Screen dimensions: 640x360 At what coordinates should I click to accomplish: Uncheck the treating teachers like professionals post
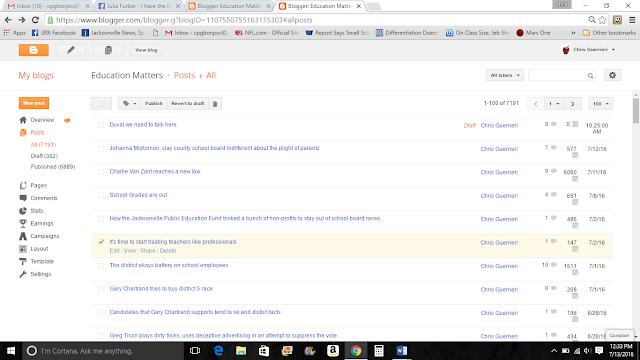[x=101, y=242]
